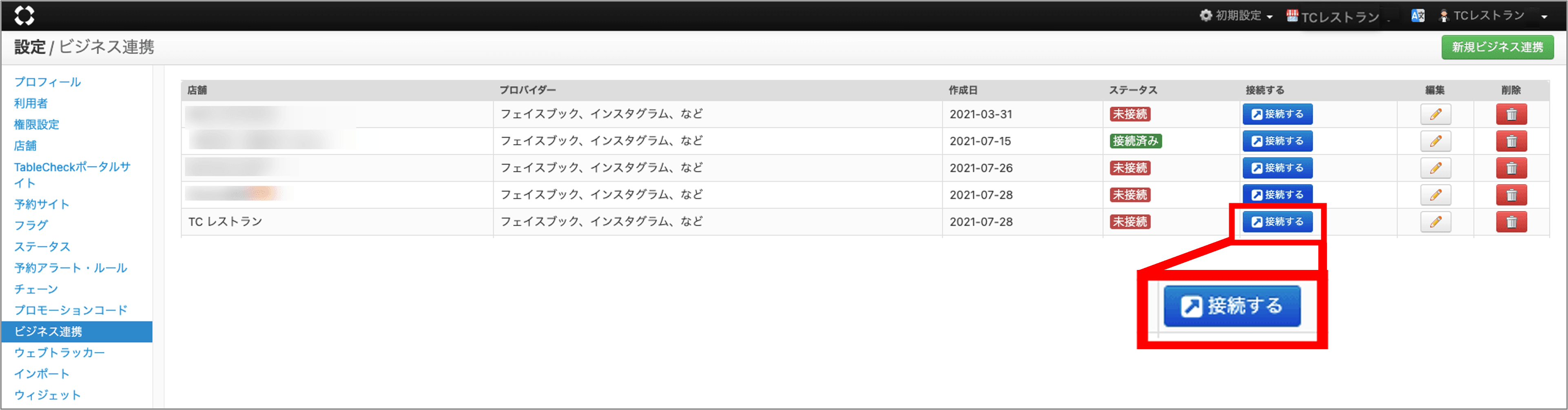Click the 設定 breadcrumb in the header
The height and width of the screenshot is (410, 1568).
pyautogui.click(x=30, y=47)
